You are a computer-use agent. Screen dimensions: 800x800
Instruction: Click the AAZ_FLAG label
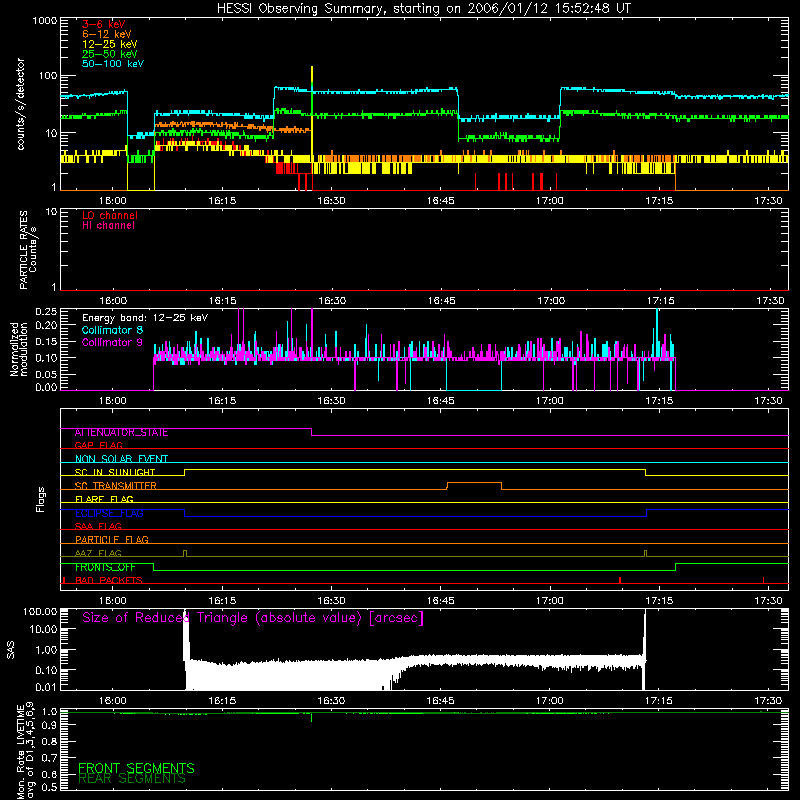[98, 553]
